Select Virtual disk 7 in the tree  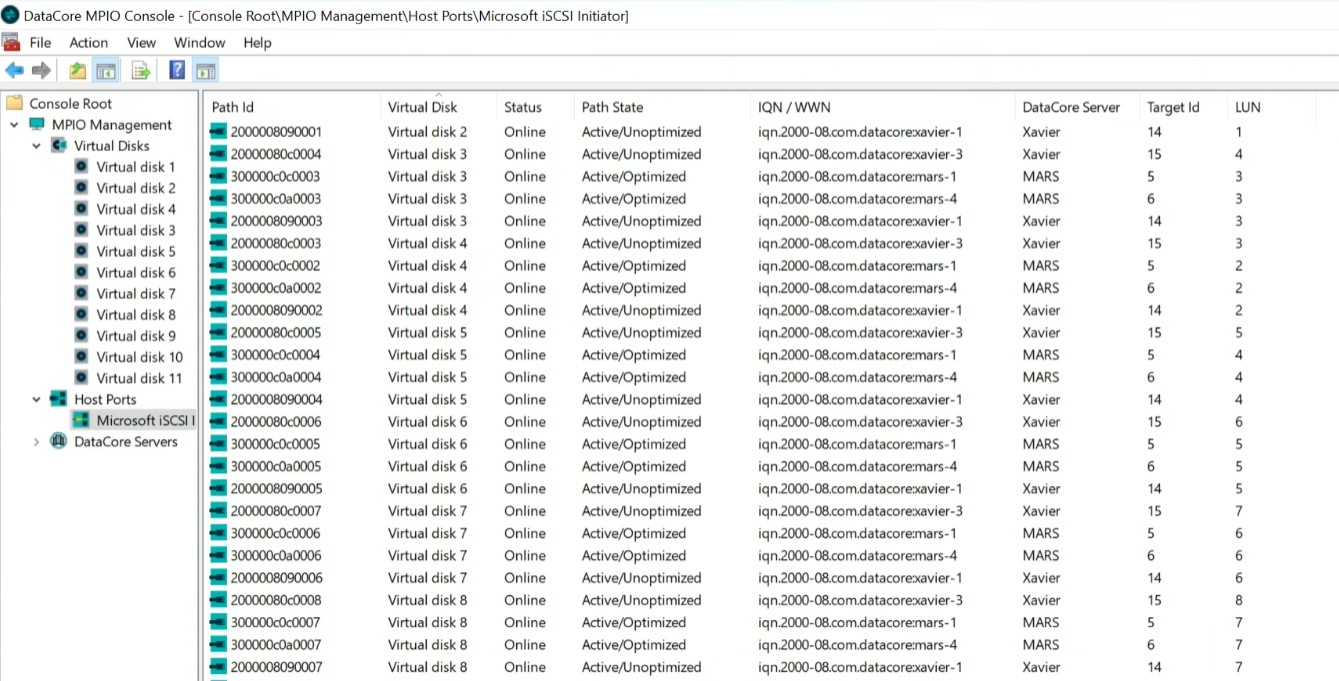point(135,294)
